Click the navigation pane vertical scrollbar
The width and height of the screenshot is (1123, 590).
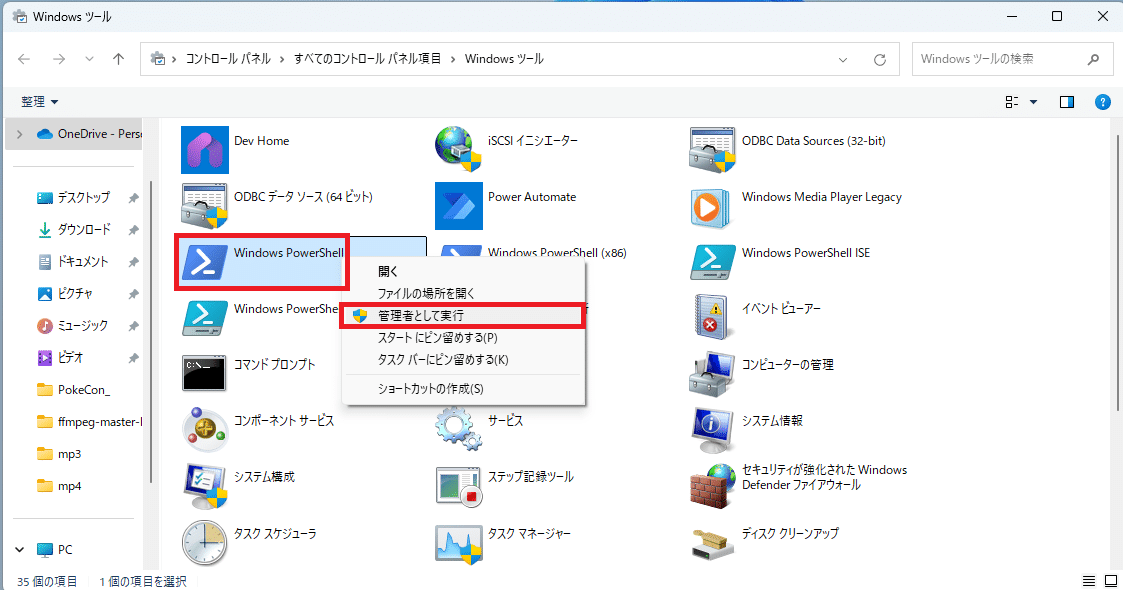(150, 333)
